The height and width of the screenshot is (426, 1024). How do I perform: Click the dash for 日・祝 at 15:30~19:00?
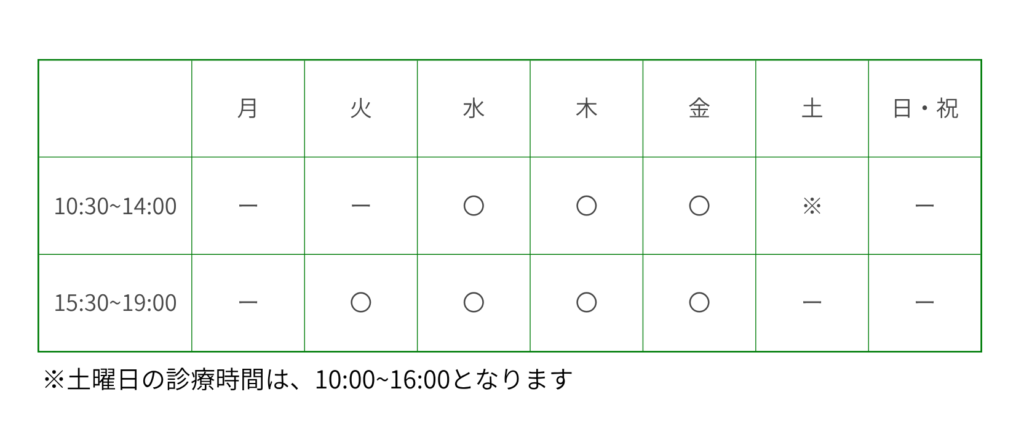pyautogui.click(x=925, y=302)
